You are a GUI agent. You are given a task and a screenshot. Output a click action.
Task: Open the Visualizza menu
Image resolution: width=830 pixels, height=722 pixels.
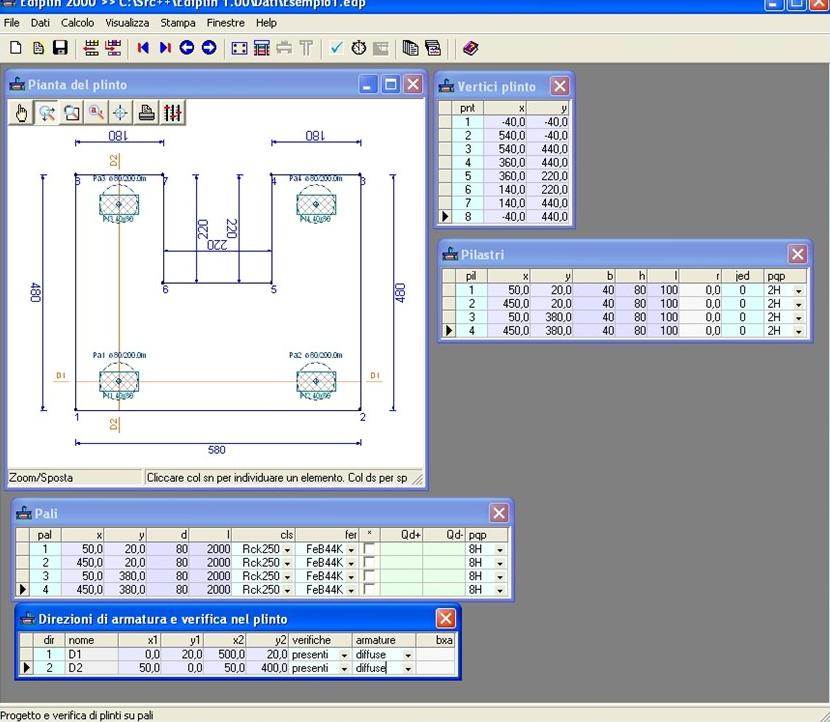click(127, 22)
